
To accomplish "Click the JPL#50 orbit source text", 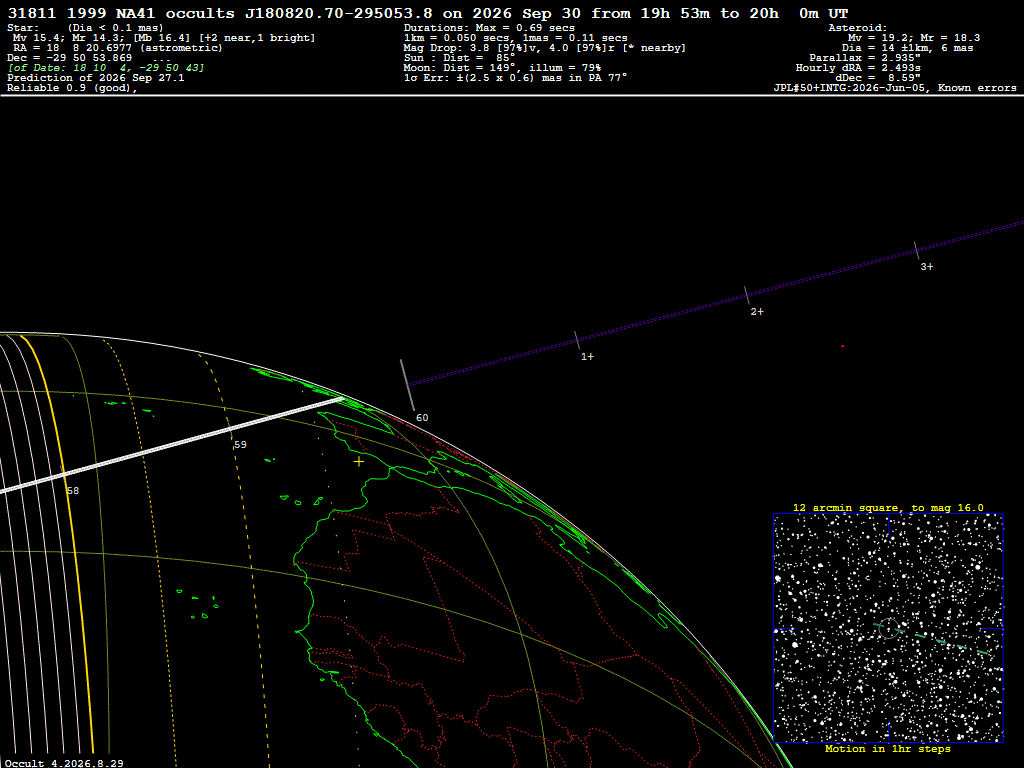I will (895, 88).
